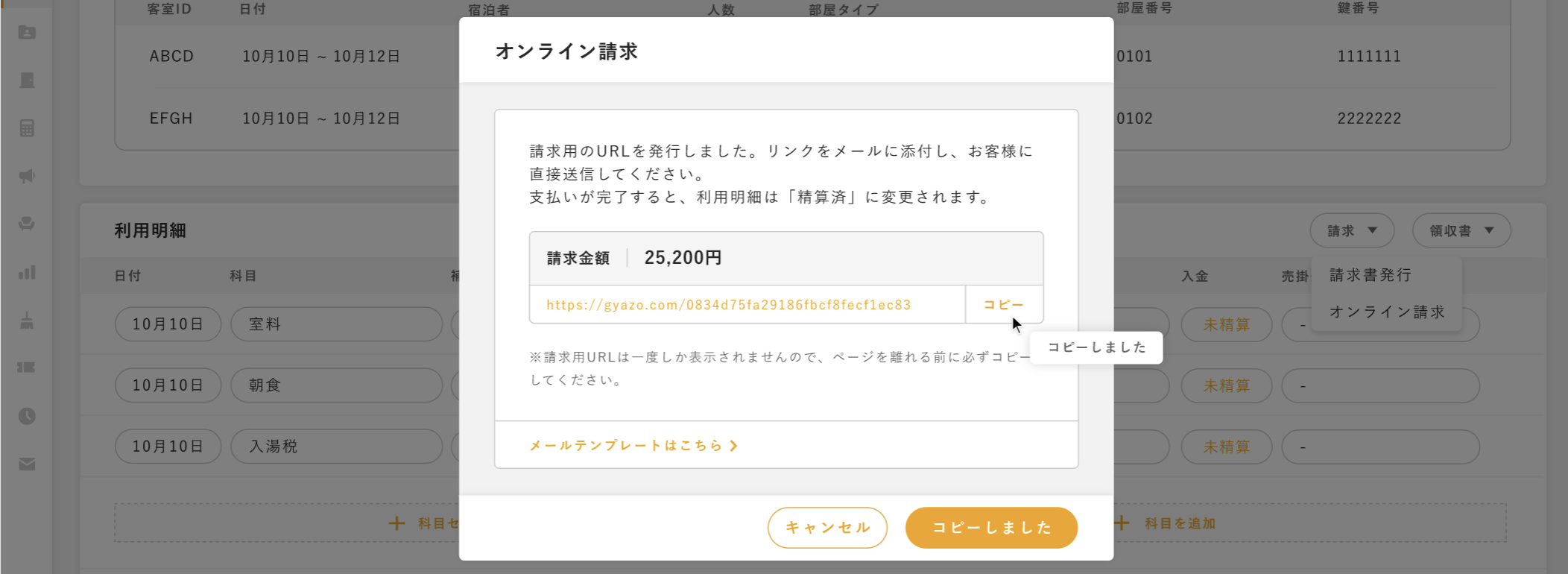Screen dimensions: 1568x574
Task: Click the 10月10日 date in 朝食 row
Action: [168, 385]
